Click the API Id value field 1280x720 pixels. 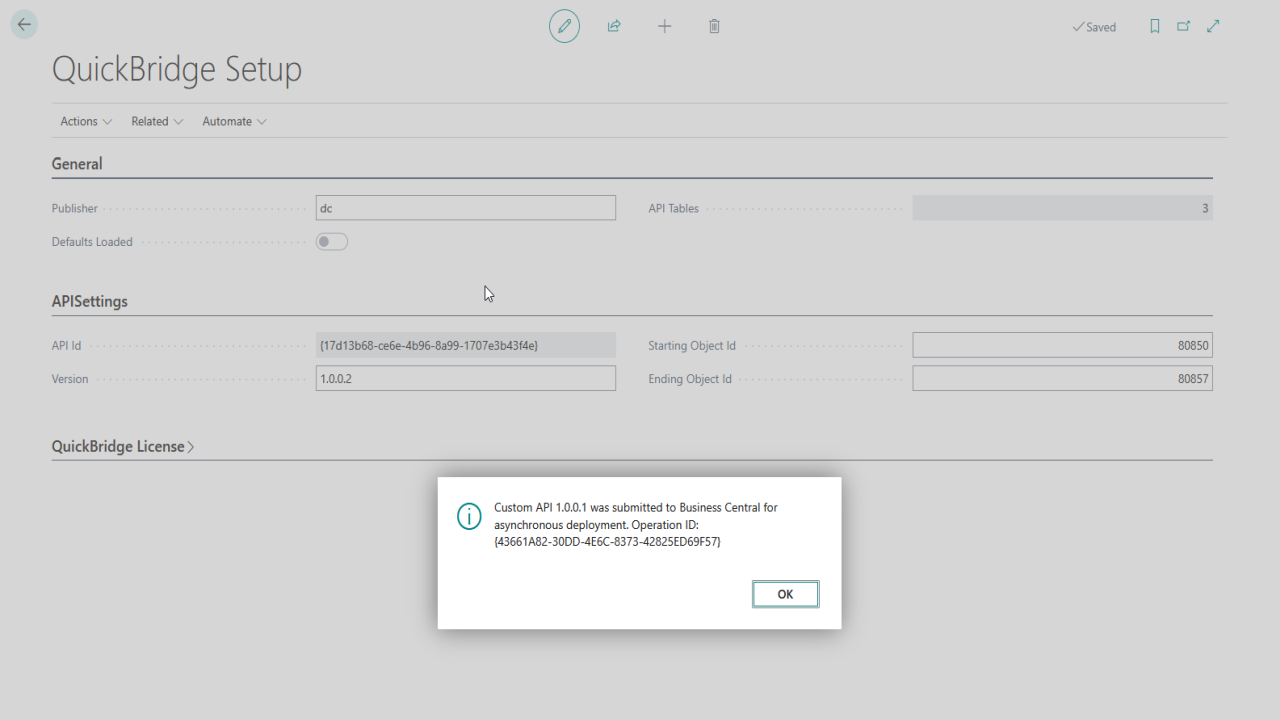click(x=466, y=345)
